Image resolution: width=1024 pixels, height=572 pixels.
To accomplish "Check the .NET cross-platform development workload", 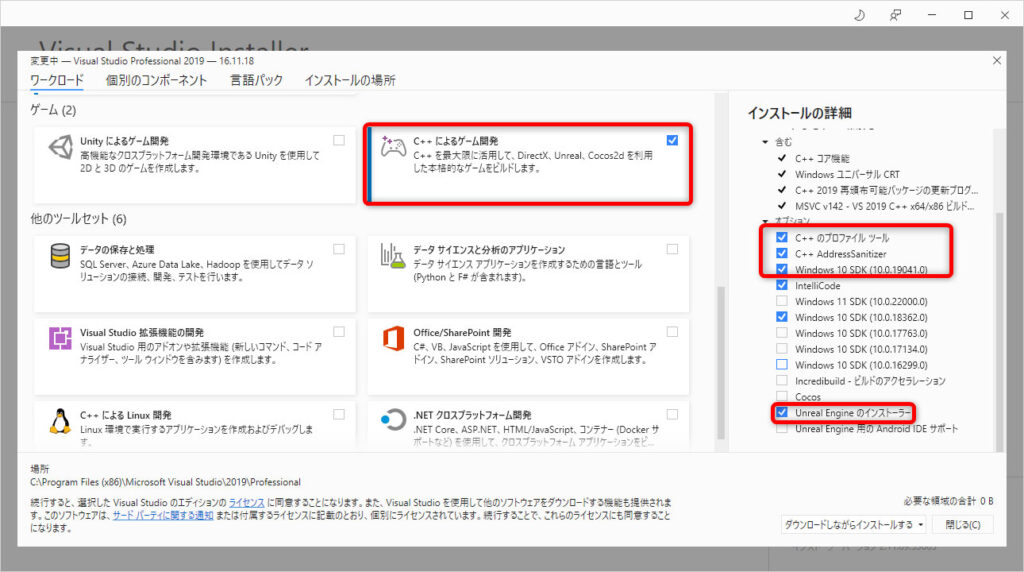I will click(x=672, y=414).
